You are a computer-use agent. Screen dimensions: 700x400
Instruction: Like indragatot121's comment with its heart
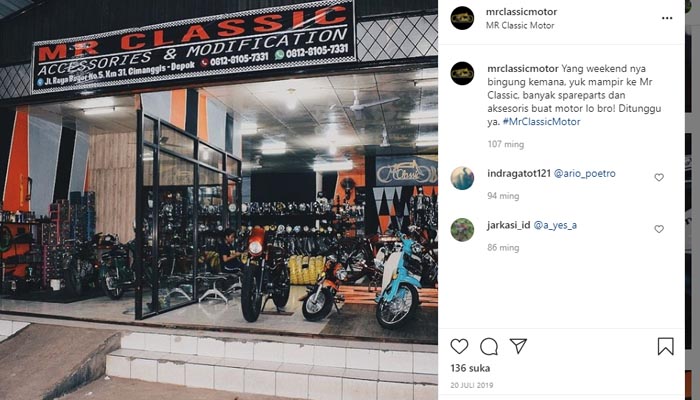tap(659, 177)
